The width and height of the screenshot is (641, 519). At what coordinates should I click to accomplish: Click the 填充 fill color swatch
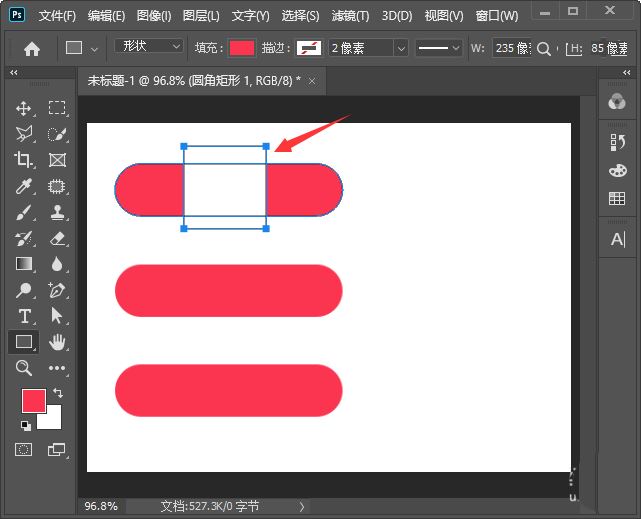click(242, 48)
